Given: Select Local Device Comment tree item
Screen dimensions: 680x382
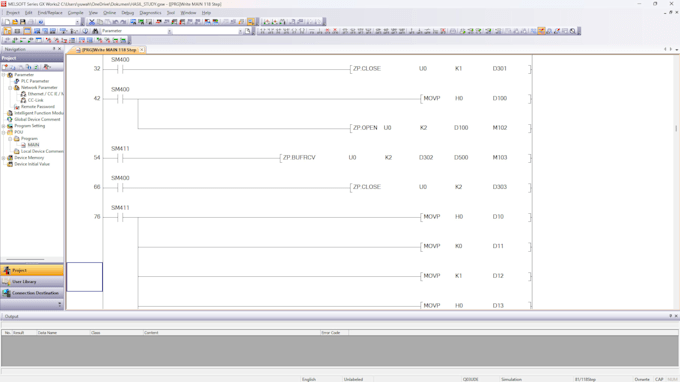Looking at the screenshot, I should pyautogui.click(x=42, y=151).
